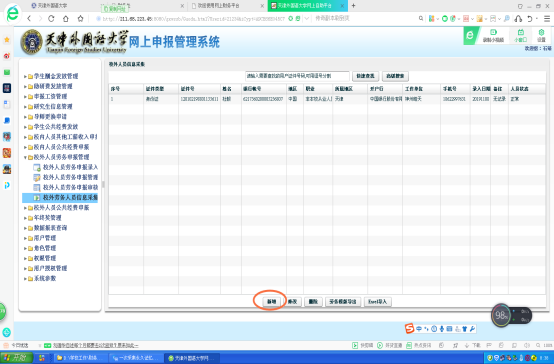The width and height of the screenshot is (554, 364).
Task: Select the active 天津外国语大学网上自助平台 tab
Action: tap(307, 6)
